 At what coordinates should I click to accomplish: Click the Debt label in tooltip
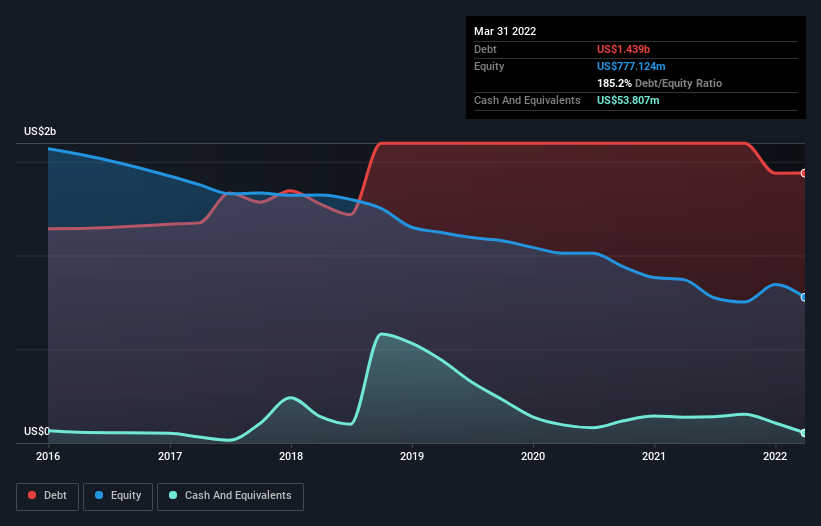(485, 49)
